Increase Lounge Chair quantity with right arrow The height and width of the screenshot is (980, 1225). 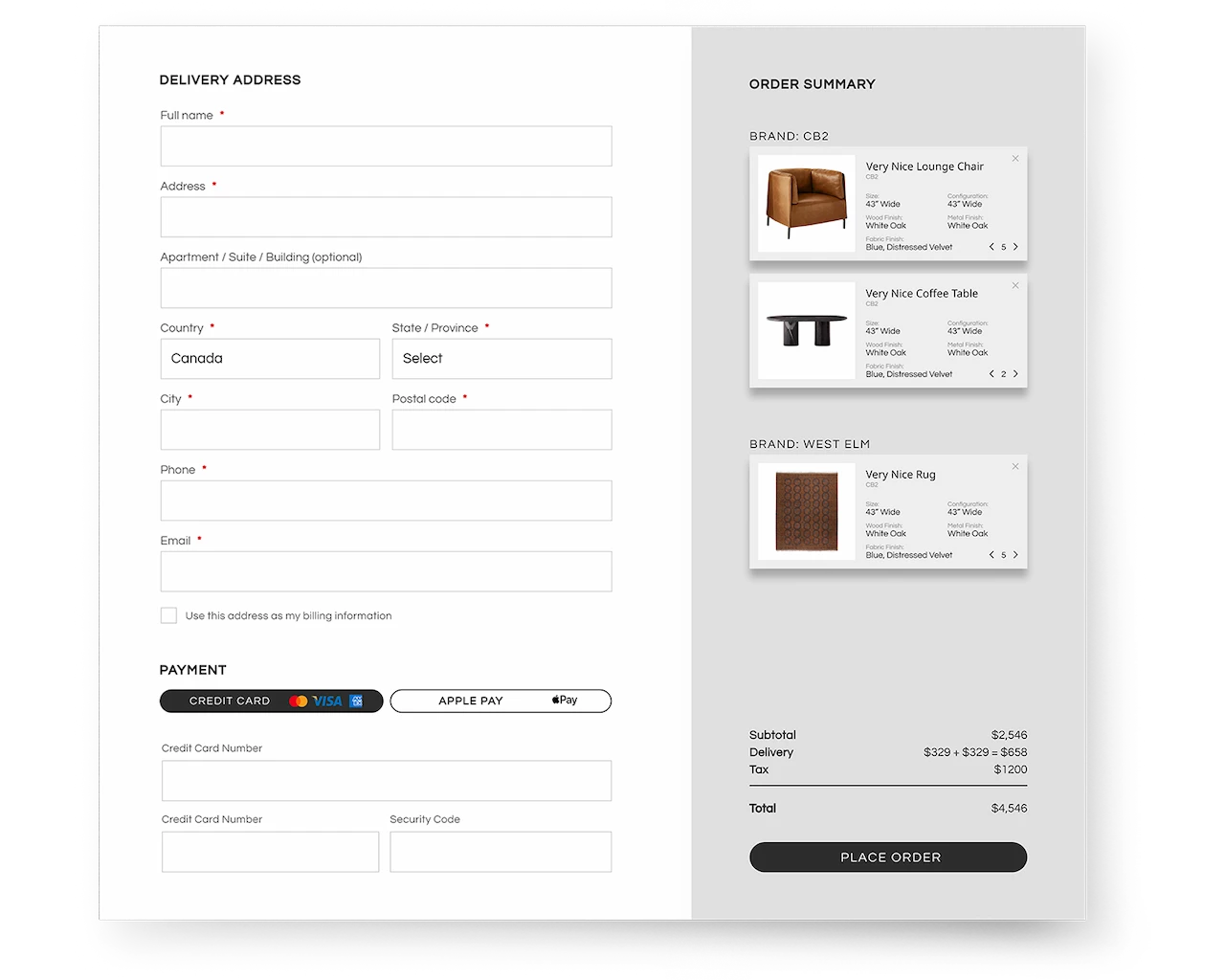click(1015, 247)
